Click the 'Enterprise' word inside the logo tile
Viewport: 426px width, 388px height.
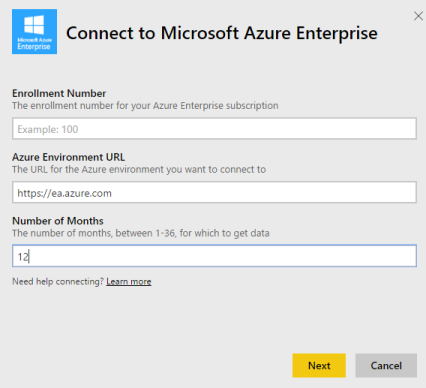pos(34,46)
